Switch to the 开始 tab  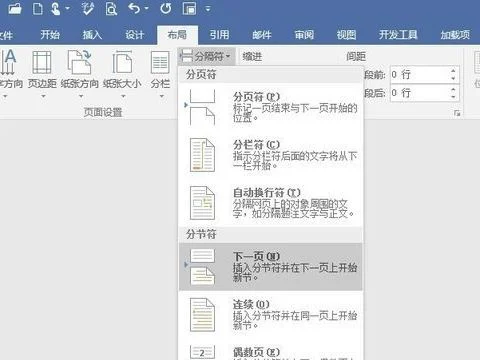coord(50,35)
